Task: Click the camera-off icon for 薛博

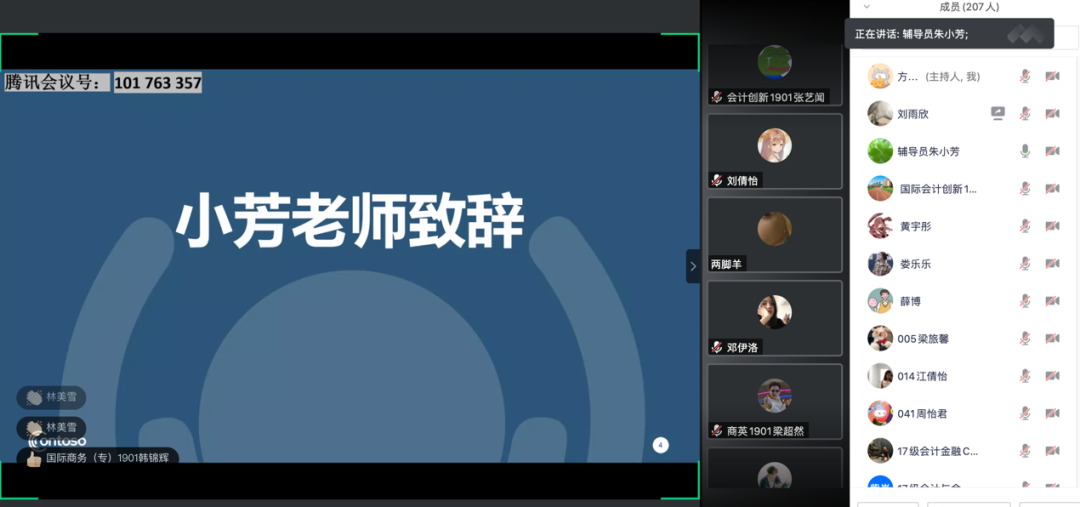Action: coord(1052,301)
